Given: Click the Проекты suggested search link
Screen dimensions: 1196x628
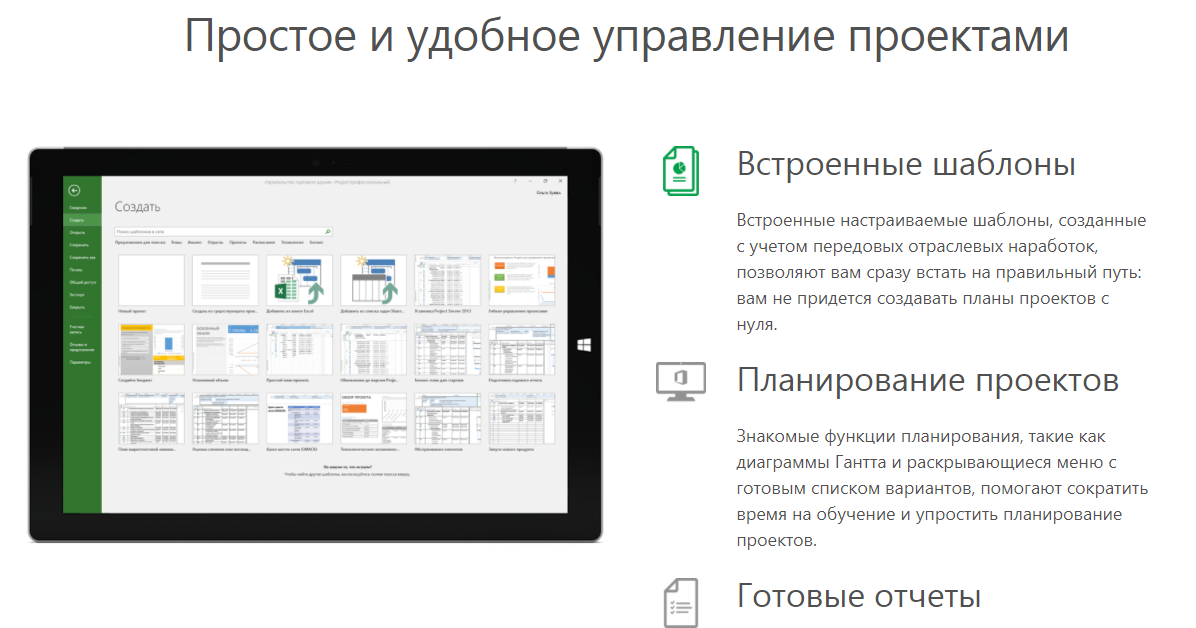Looking at the screenshot, I should (238, 243).
